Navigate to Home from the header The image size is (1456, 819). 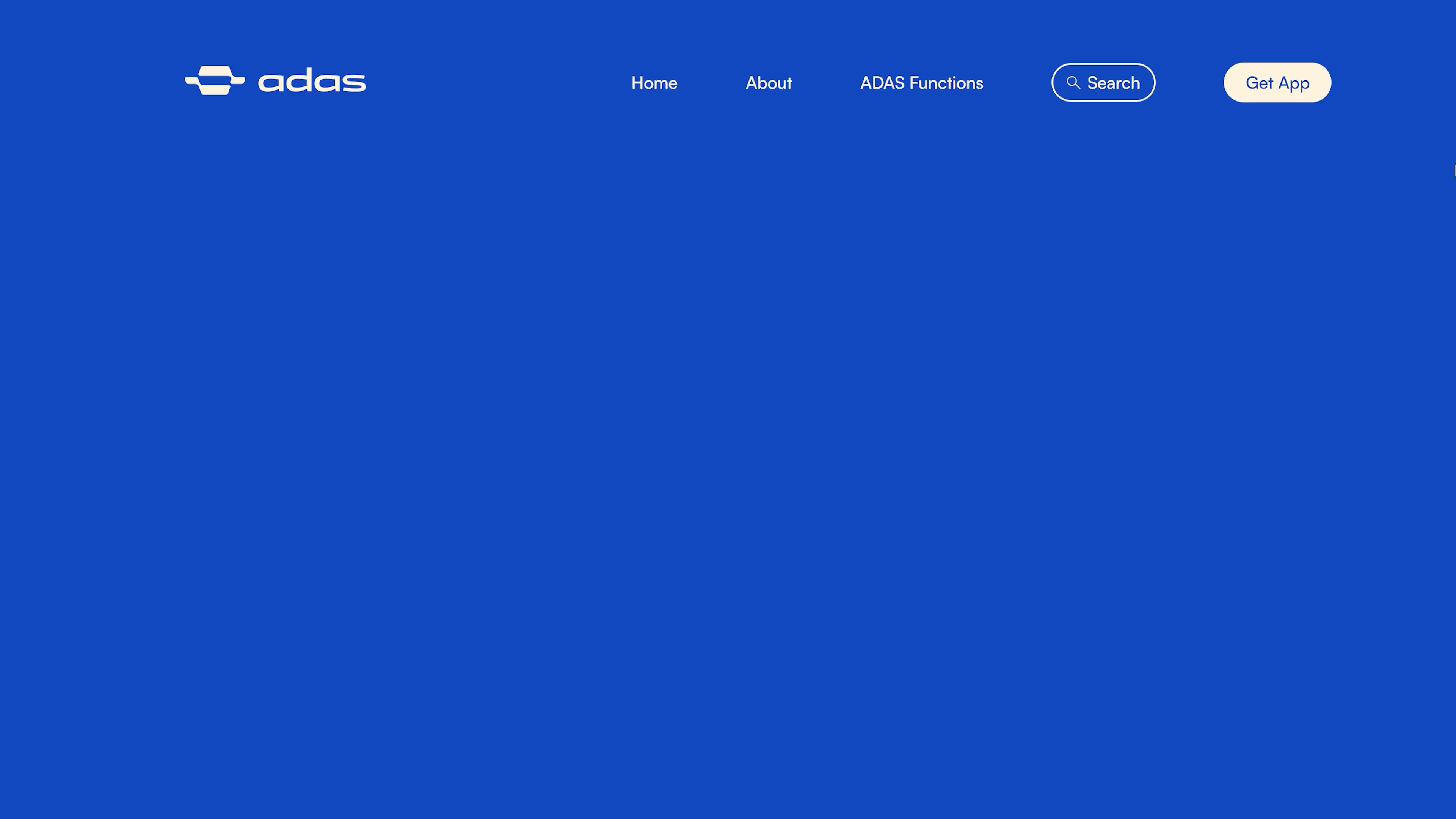(654, 83)
